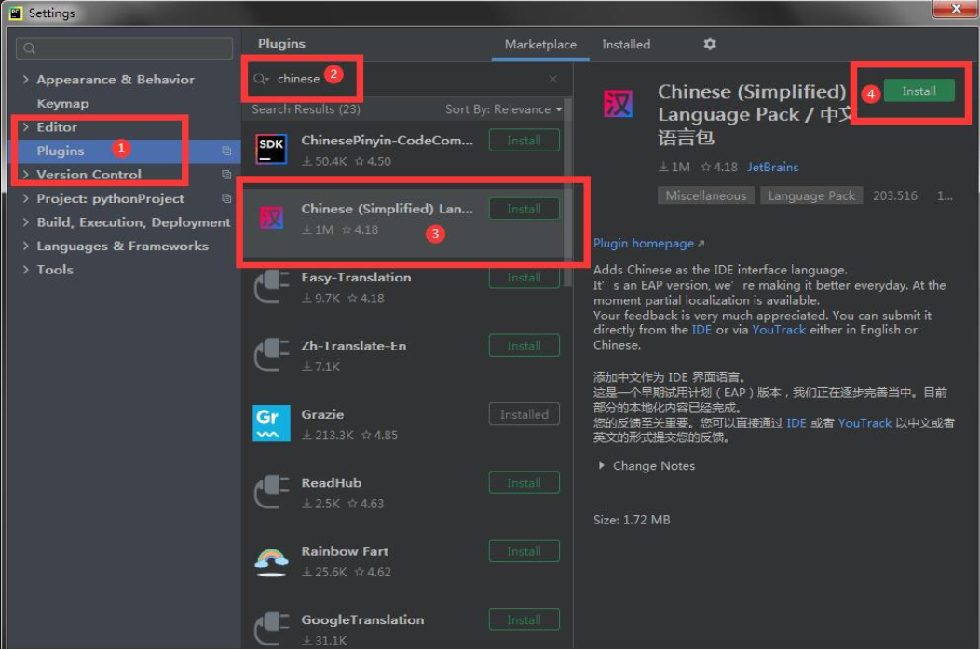
Task: Click the large Chinese language pack icon in details
Action: click(x=618, y=104)
